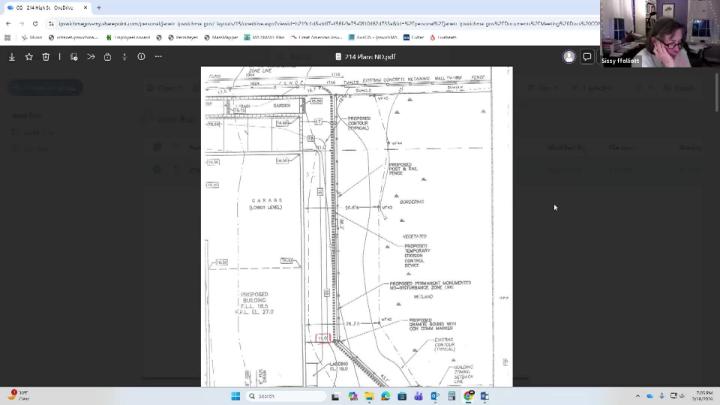Delete the file using the trash icon

pos(46,57)
